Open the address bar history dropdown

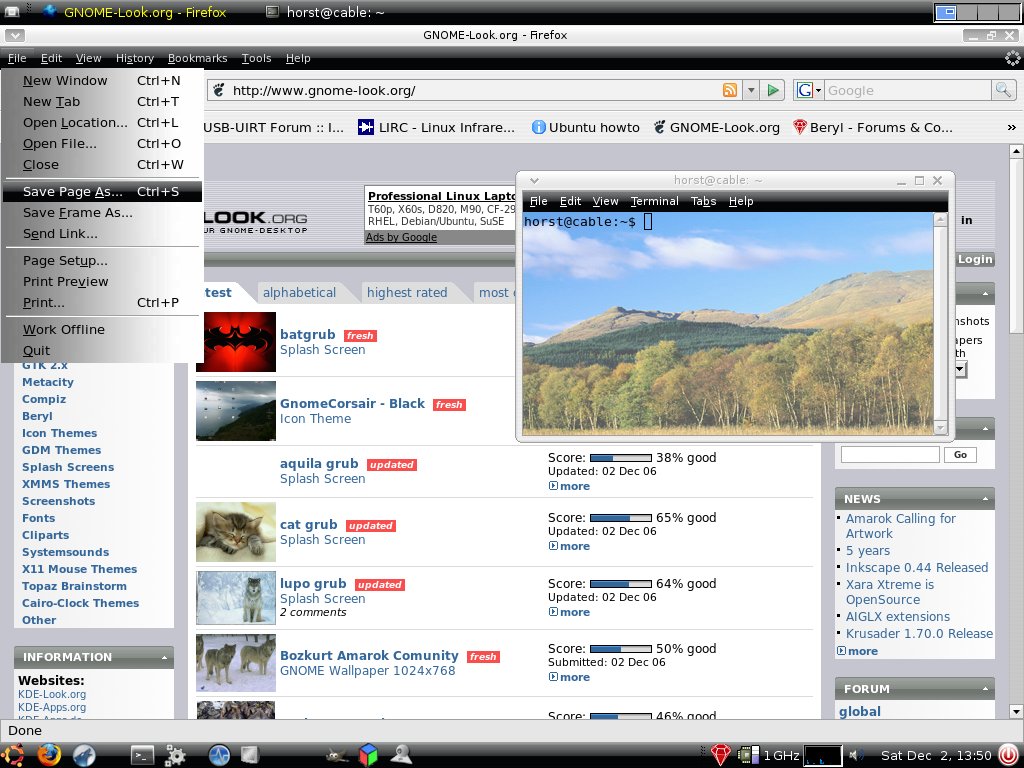click(751, 90)
